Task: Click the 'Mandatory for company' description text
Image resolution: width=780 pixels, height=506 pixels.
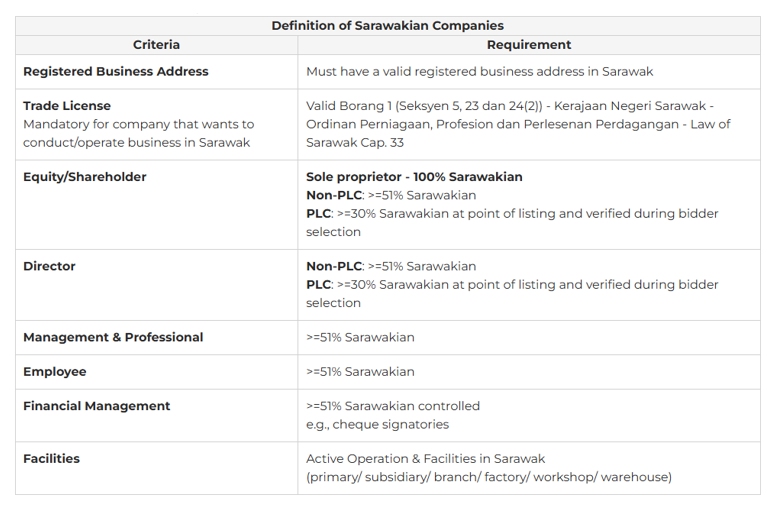Action: click(x=138, y=124)
